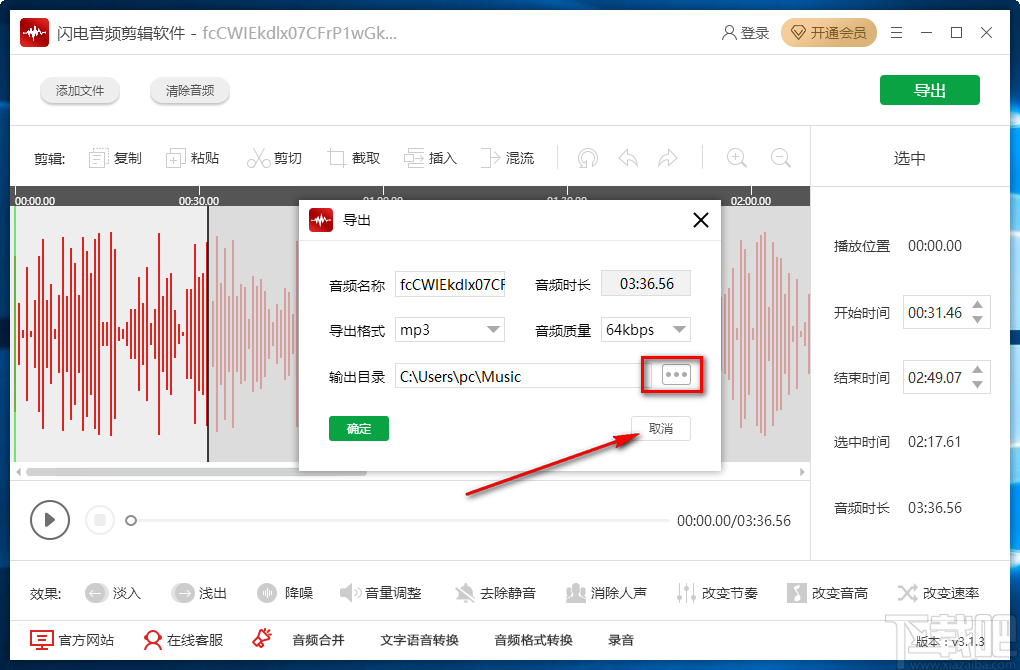Confirm export with the 确定 button
The width and height of the screenshot is (1020, 670).
pyautogui.click(x=358, y=428)
